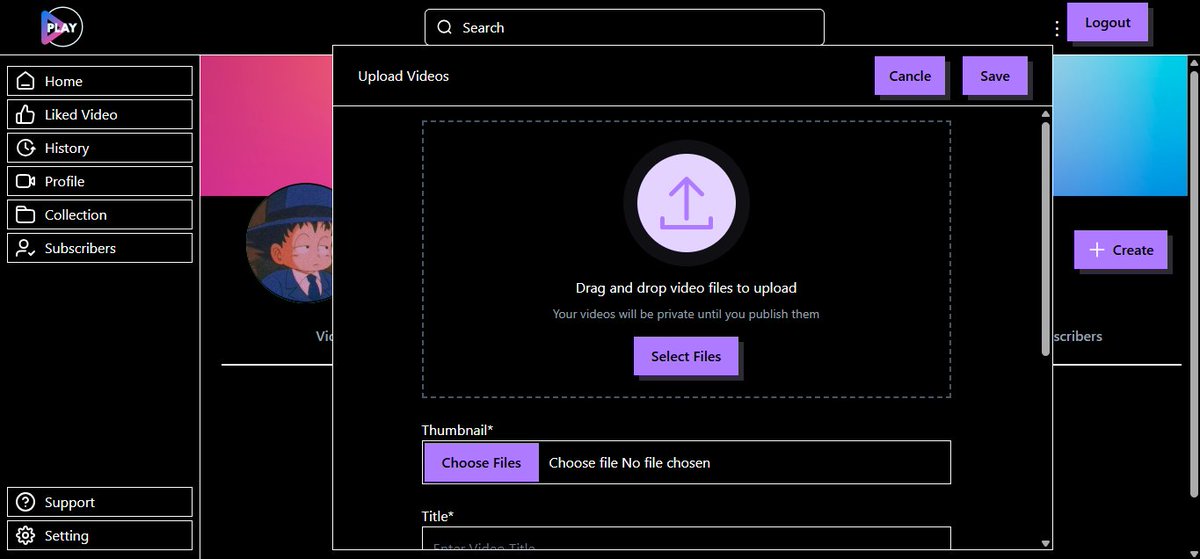Click the "Title*" label

pyautogui.click(x=438, y=516)
